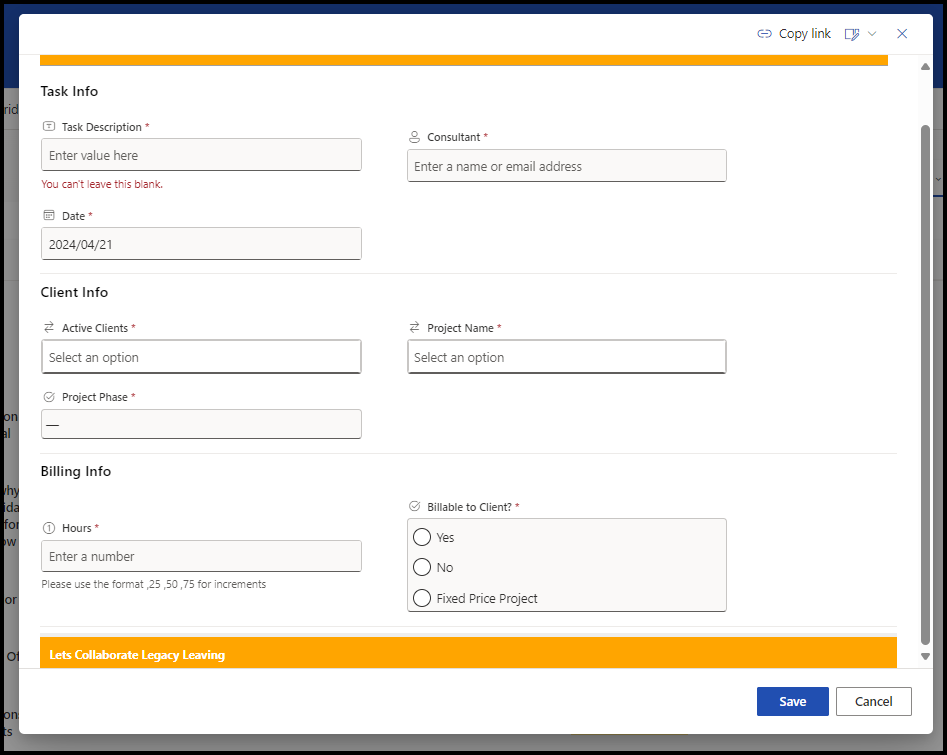Viewport: 947px width, 755px height.
Task: Click the person icon beside Consultant
Action: tap(414, 136)
